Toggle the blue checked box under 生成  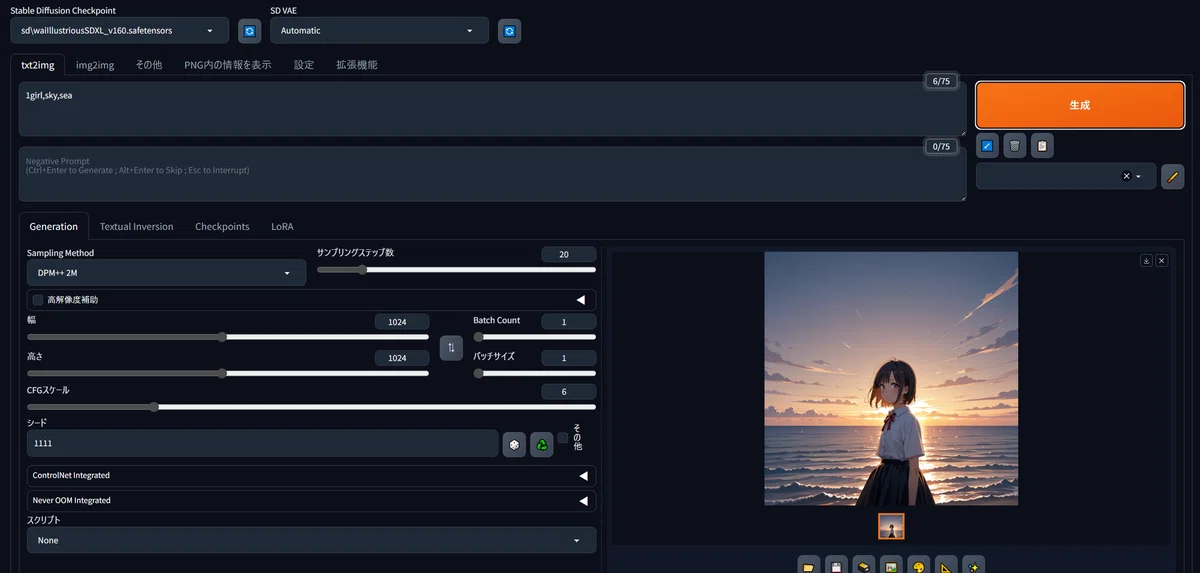(x=987, y=146)
